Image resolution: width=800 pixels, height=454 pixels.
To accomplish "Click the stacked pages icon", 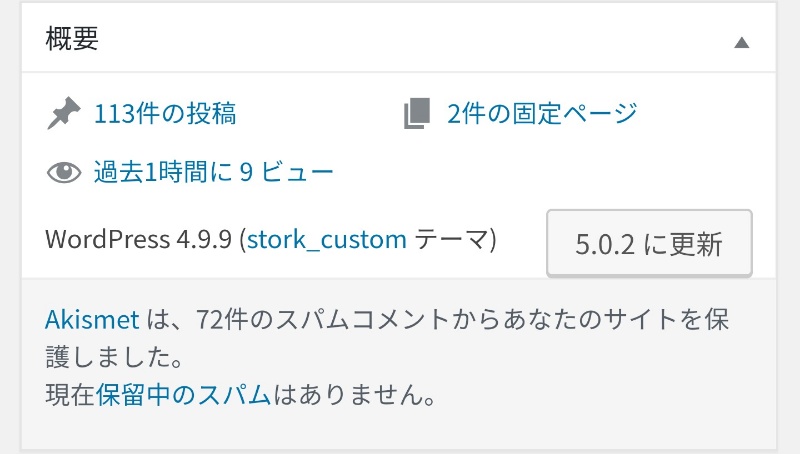I will [416, 114].
